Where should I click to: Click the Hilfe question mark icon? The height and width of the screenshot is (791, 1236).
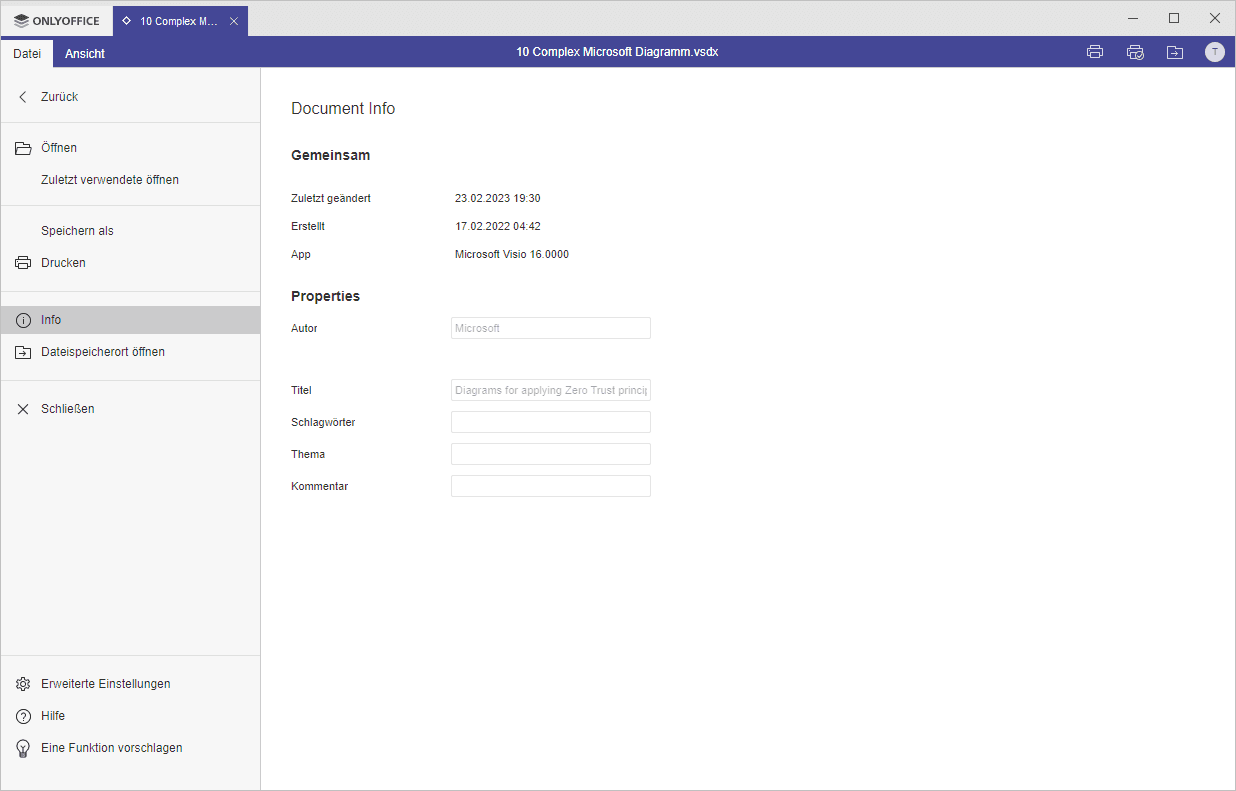click(23, 716)
